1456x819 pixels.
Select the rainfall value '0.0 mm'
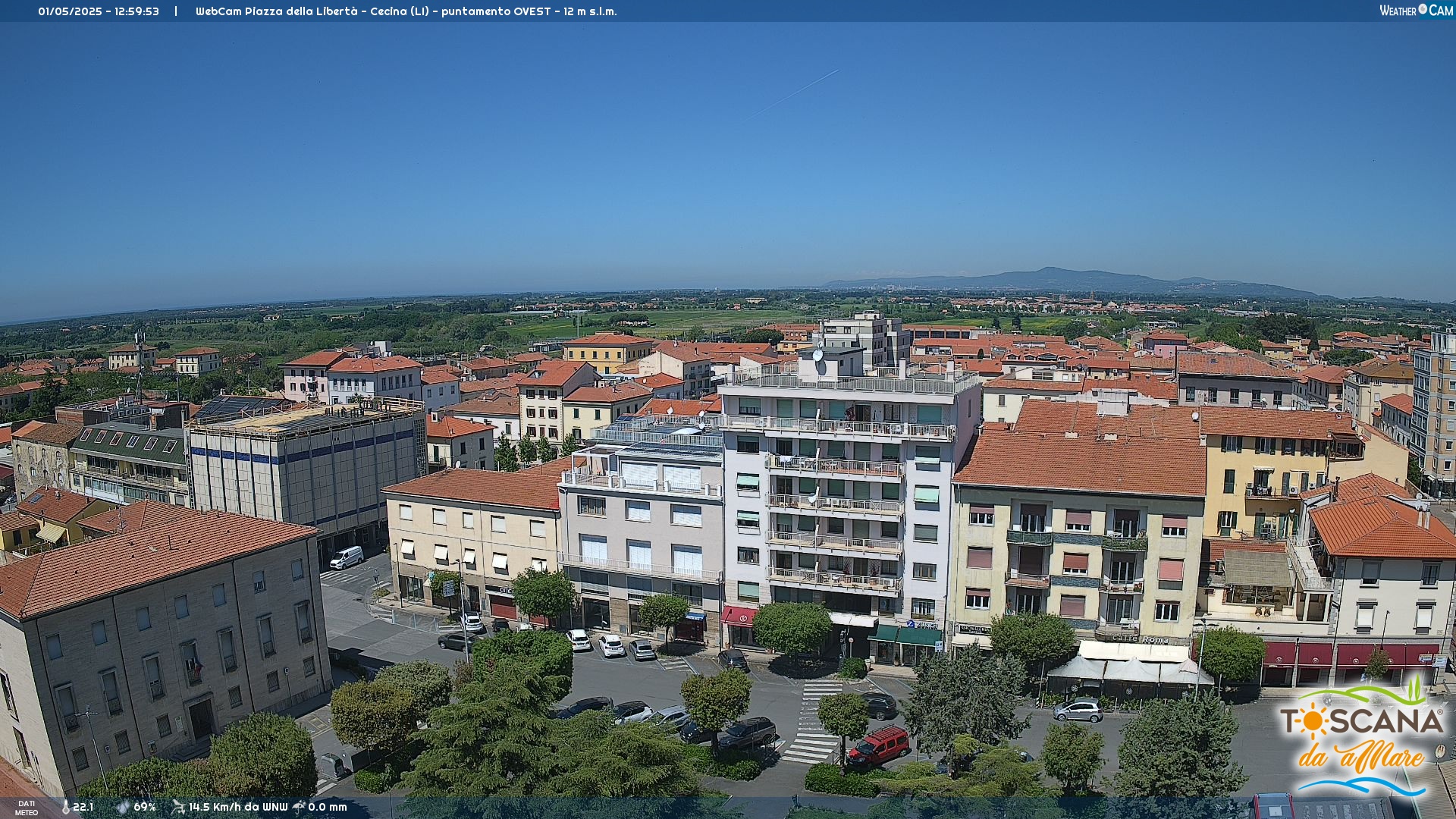(328, 807)
